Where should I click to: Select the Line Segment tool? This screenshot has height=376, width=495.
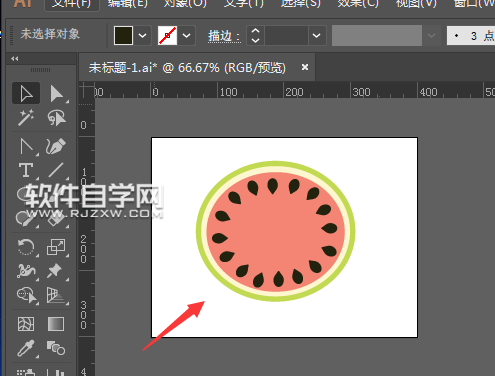point(56,170)
